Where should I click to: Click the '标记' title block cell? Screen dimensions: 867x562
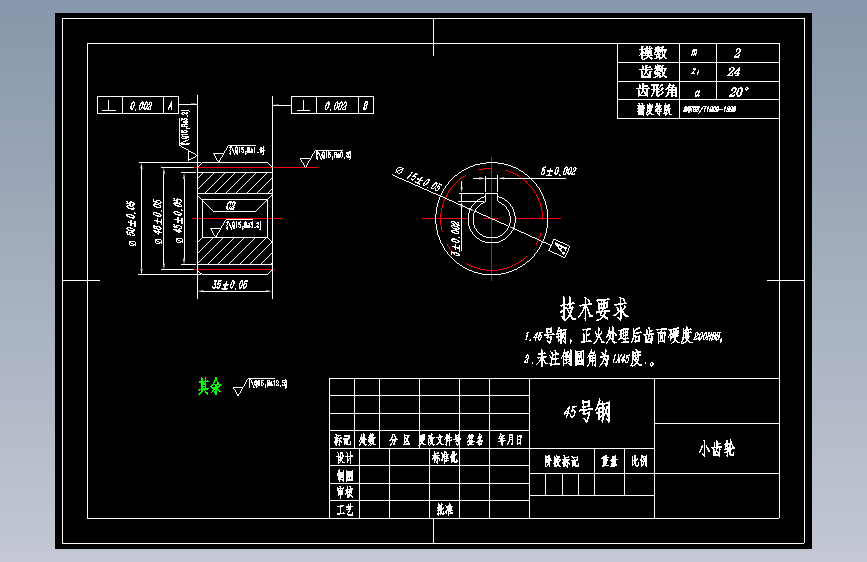point(342,440)
